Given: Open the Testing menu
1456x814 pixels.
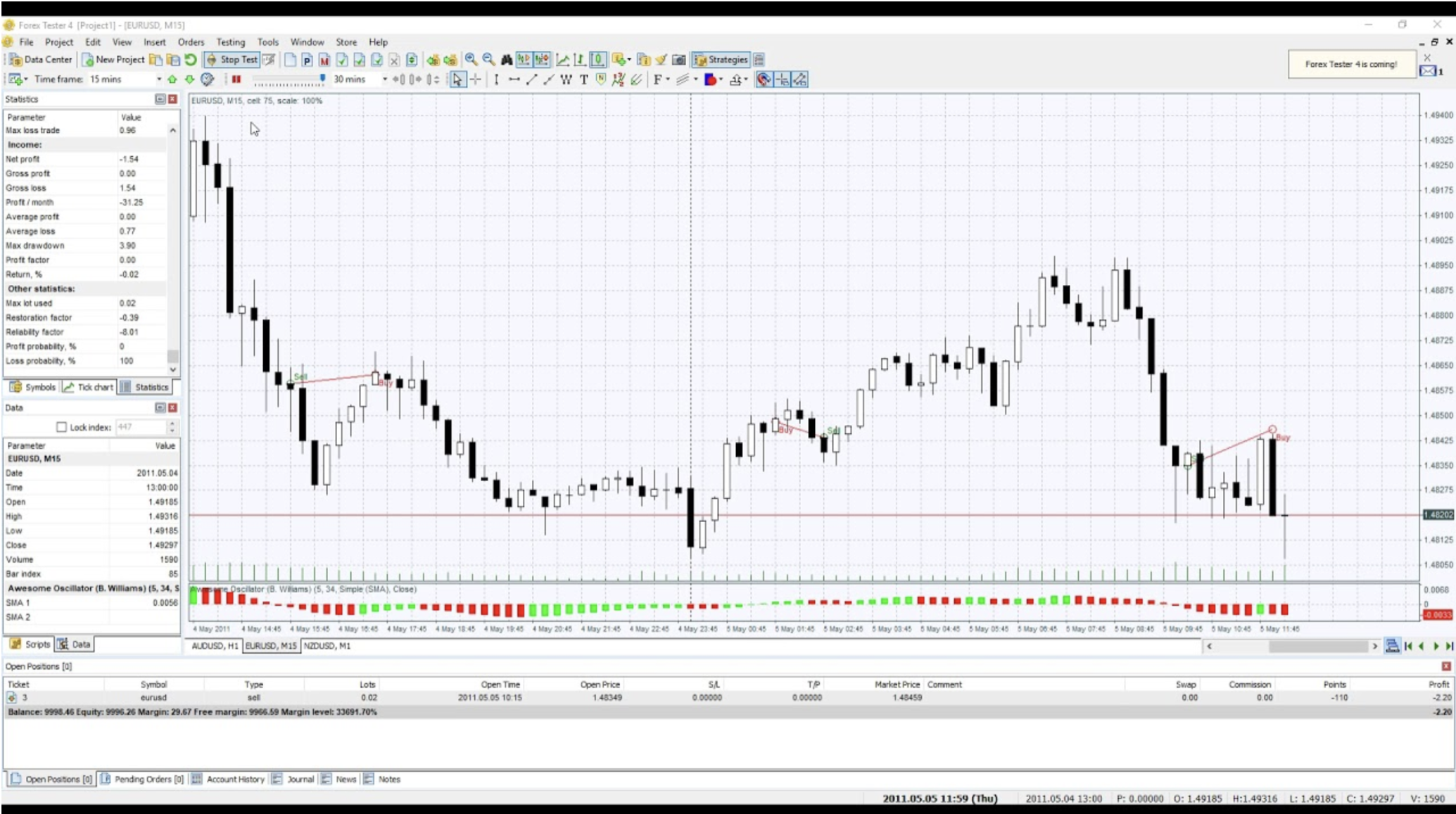Looking at the screenshot, I should pos(231,42).
